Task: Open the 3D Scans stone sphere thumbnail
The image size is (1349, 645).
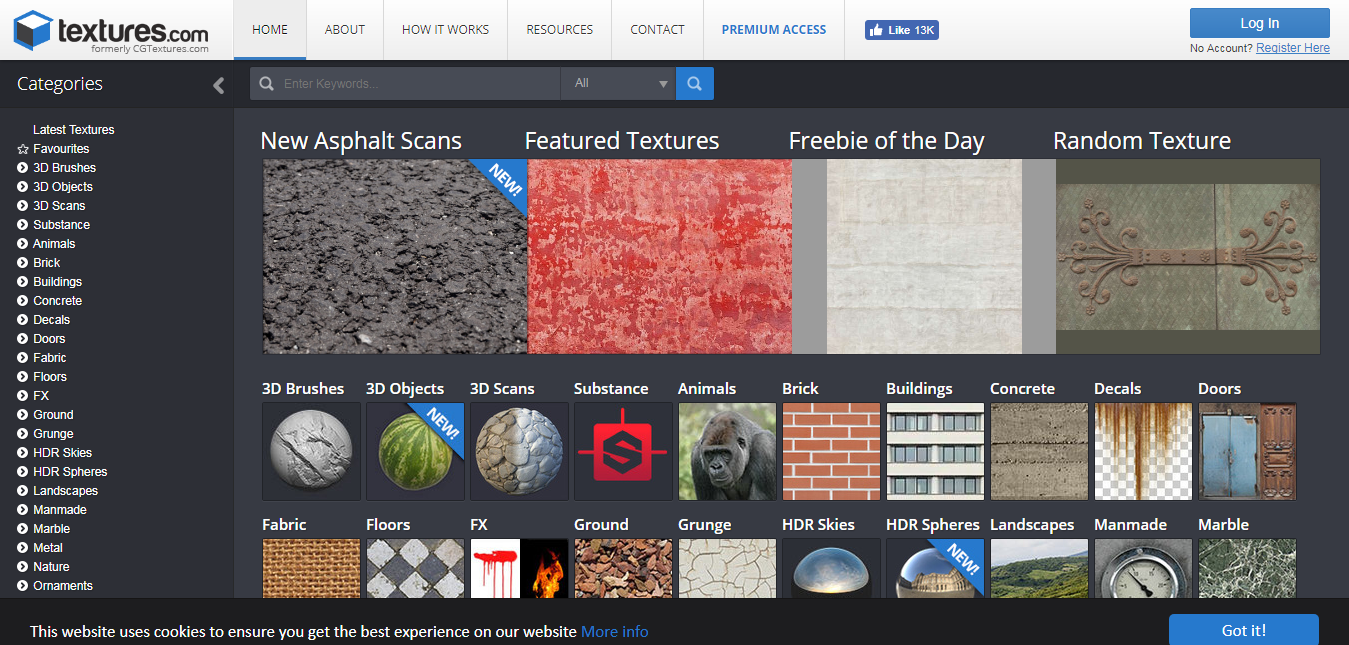Action: pyautogui.click(x=519, y=451)
